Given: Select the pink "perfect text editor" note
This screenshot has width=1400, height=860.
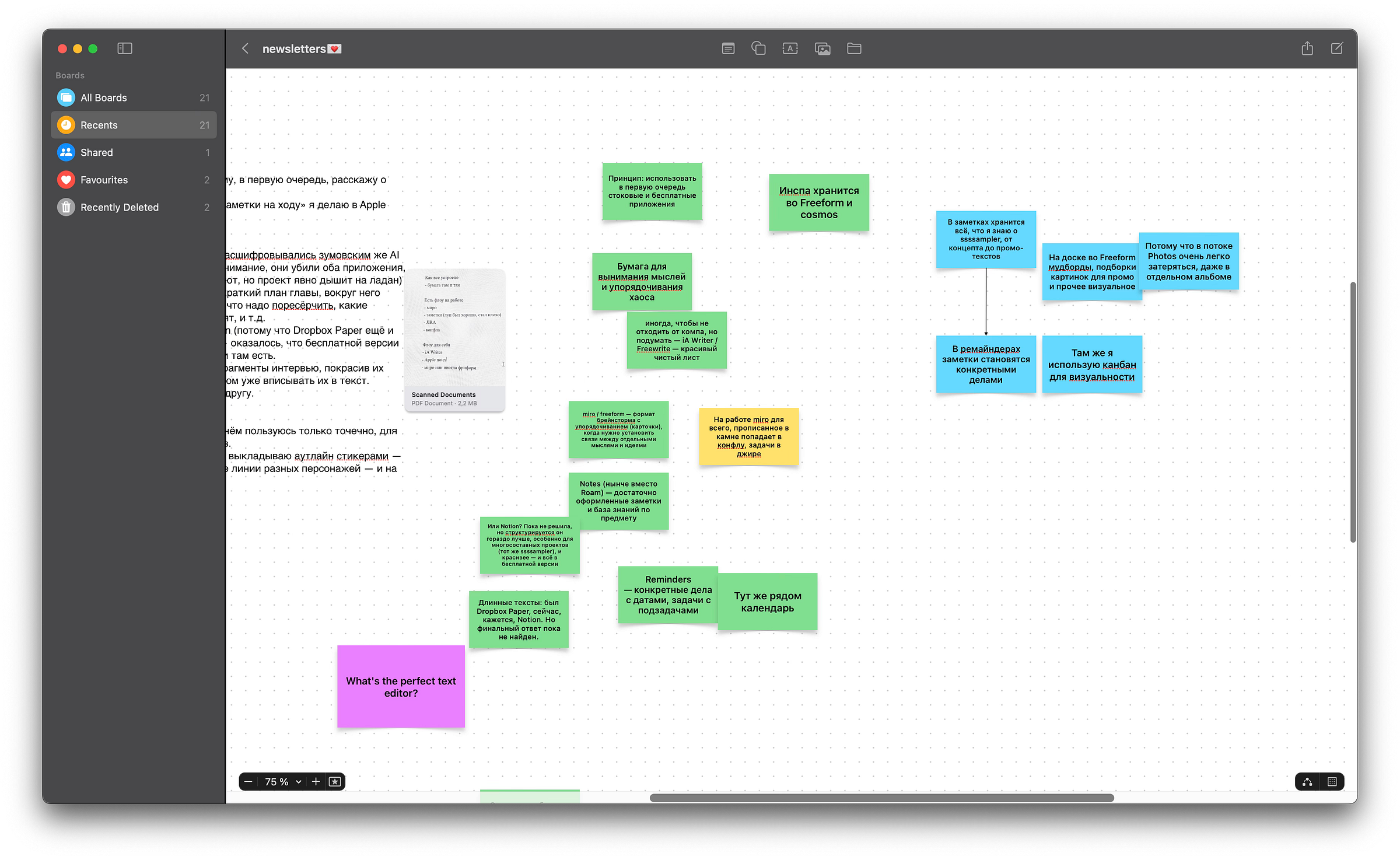Looking at the screenshot, I should pyautogui.click(x=401, y=686).
